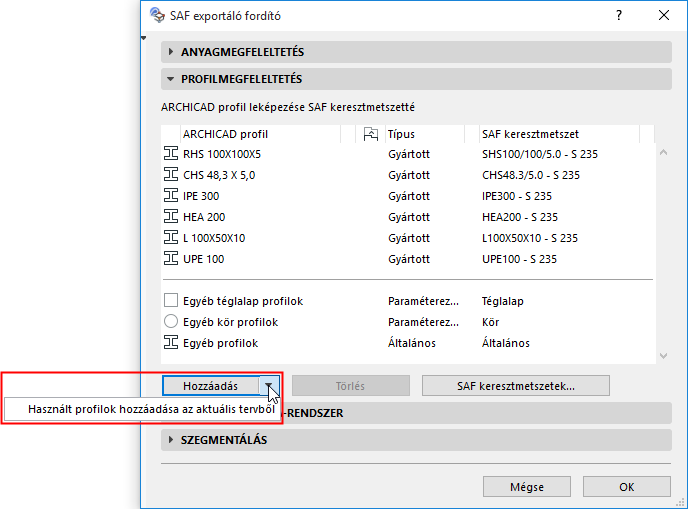Click the L 100X50X10 profile icon
Screen dimensions: 688x509
(x=170, y=238)
